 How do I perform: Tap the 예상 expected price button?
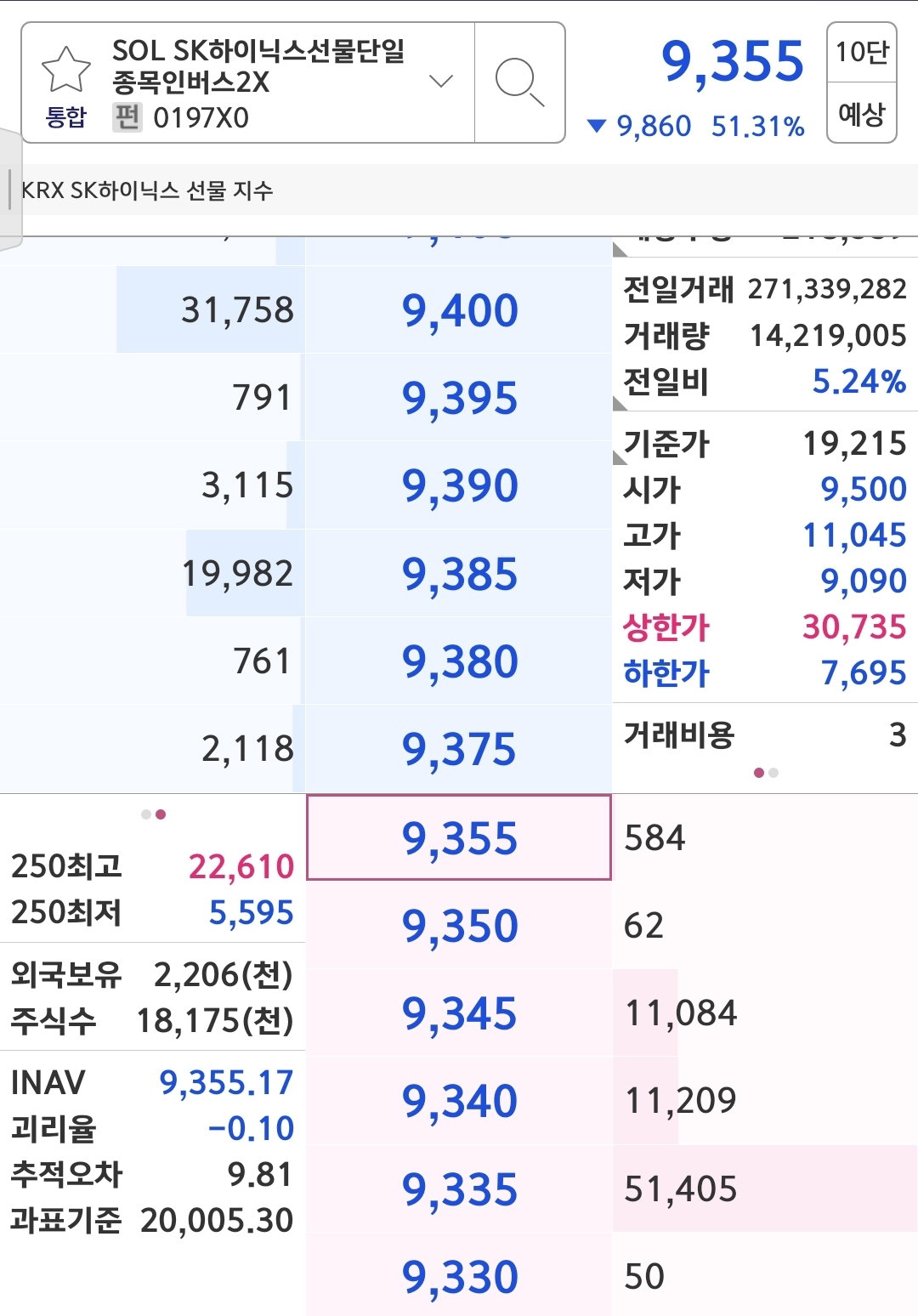[862, 112]
